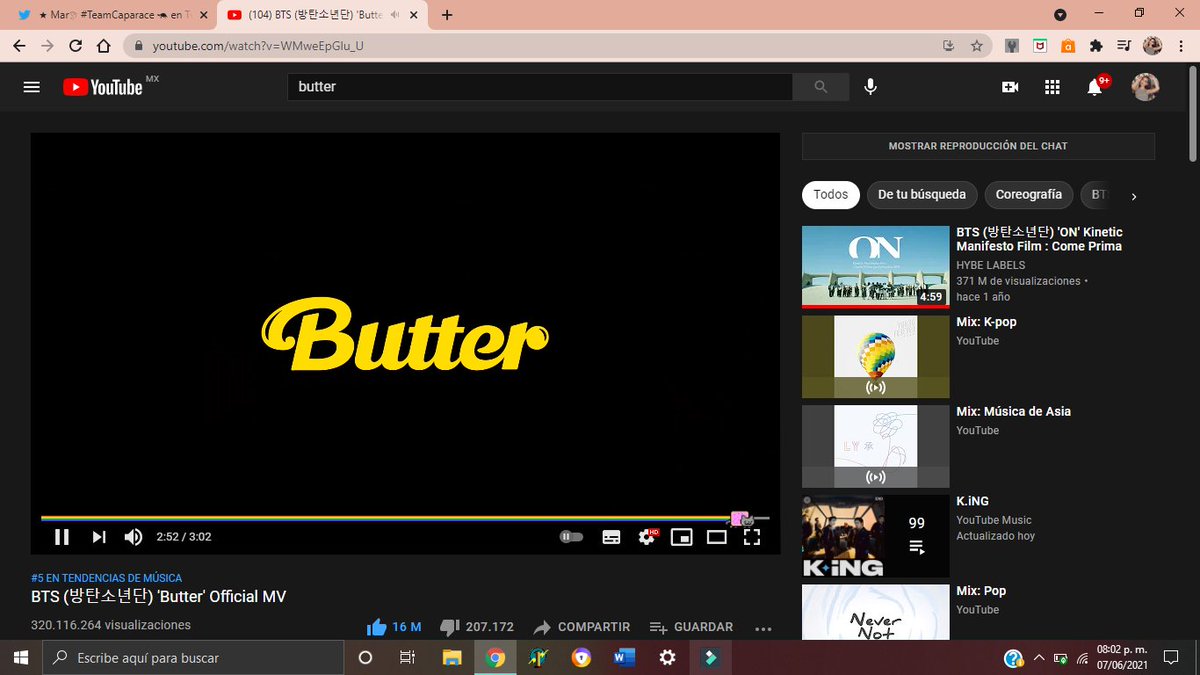
Task: Open the tab search dropdown arrow
Action: click(1060, 15)
